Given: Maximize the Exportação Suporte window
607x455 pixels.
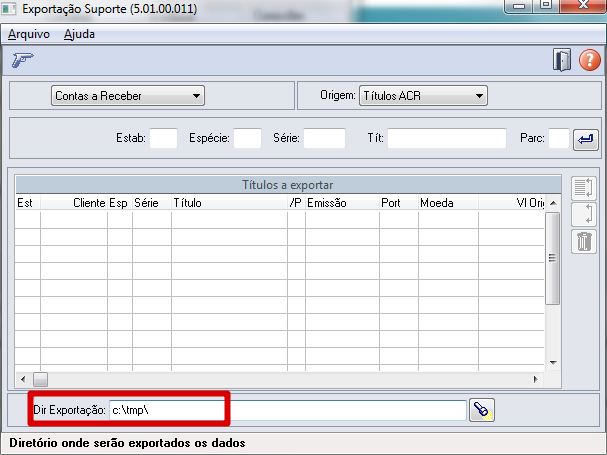Looking at the screenshot, I should point(546,5).
